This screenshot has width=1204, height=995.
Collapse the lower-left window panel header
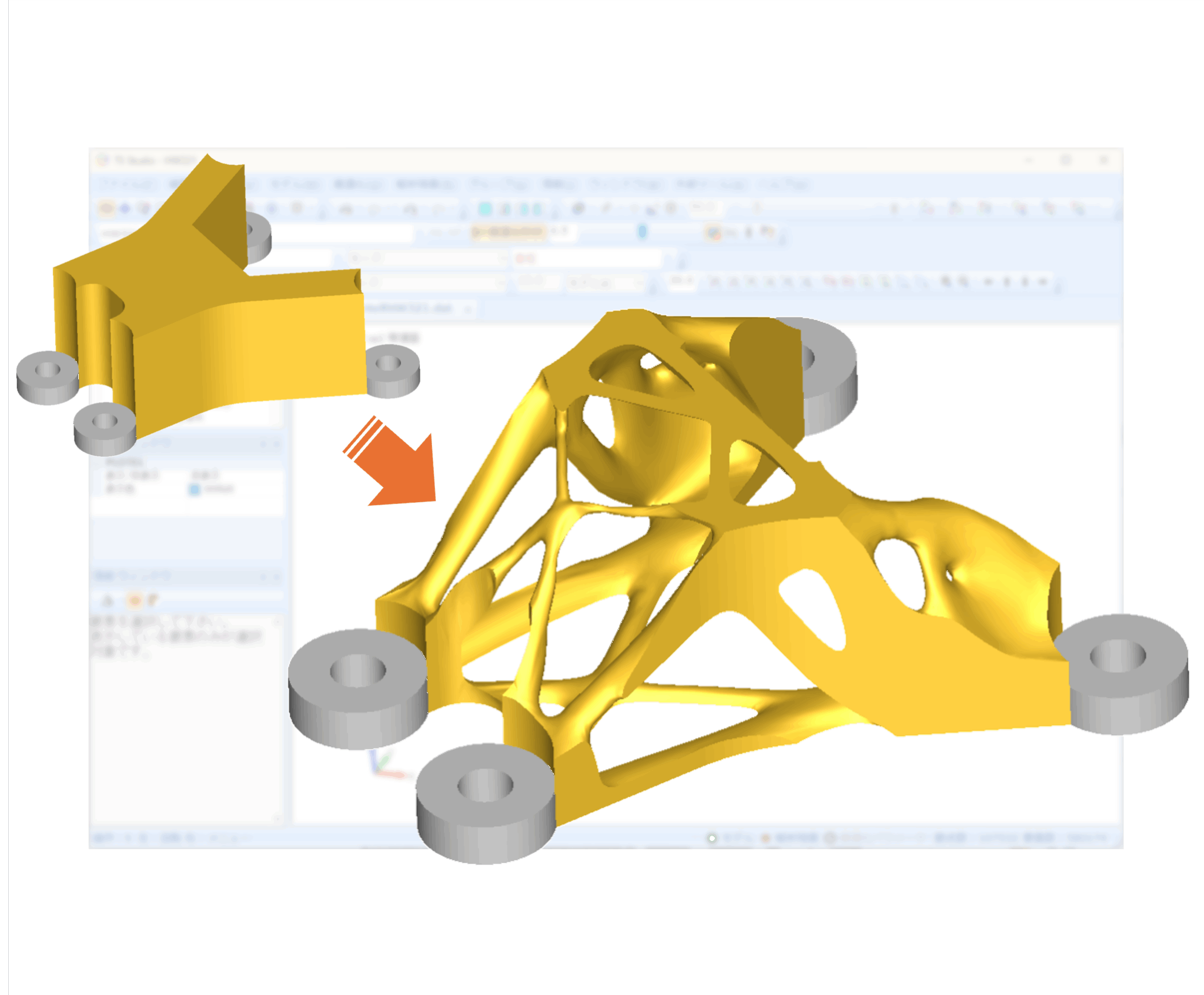click(264, 576)
